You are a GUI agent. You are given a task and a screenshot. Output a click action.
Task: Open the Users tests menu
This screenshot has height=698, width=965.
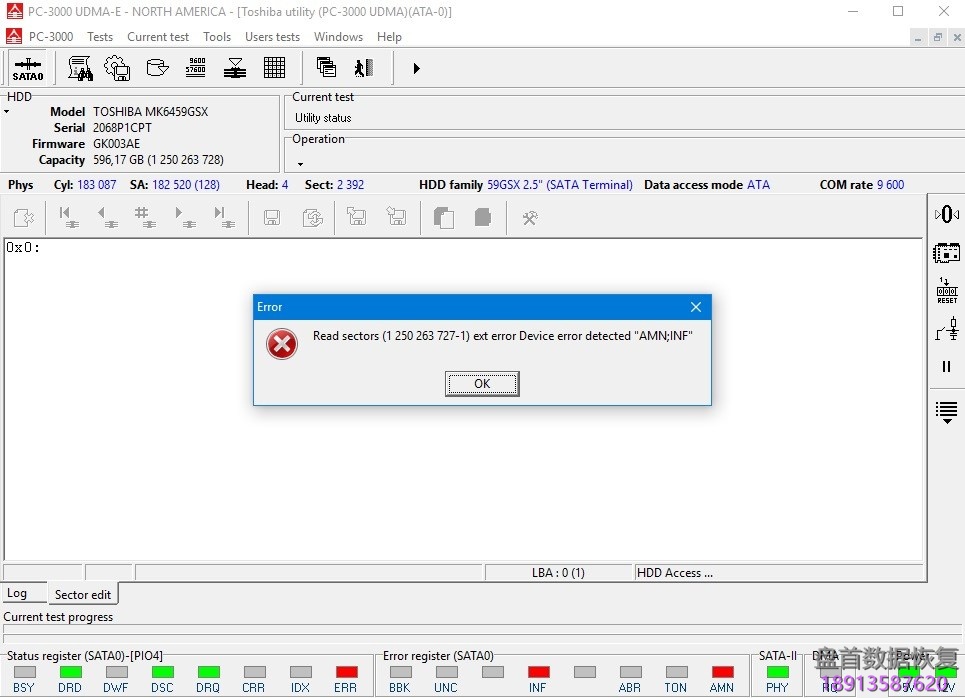pos(272,37)
